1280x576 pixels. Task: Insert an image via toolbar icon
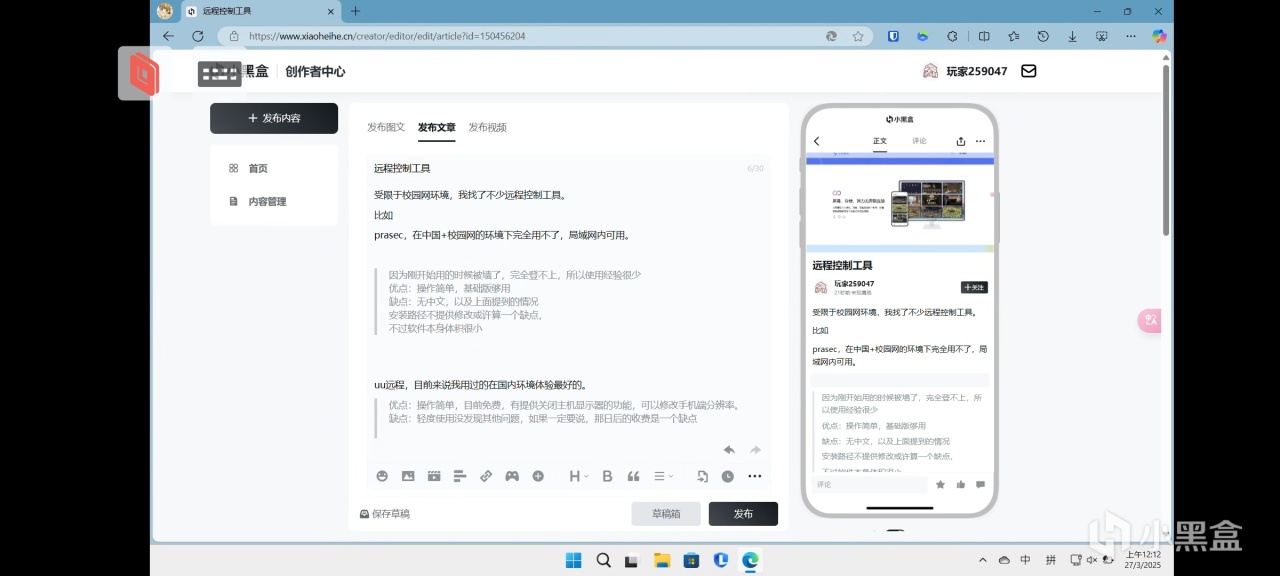click(x=408, y=476)
